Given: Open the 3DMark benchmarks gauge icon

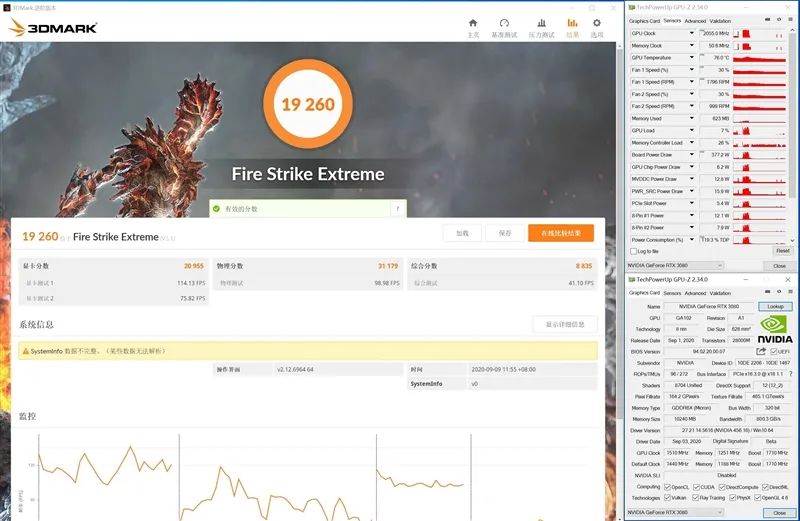Looking at the screenshot, I should tap(504, 23).
